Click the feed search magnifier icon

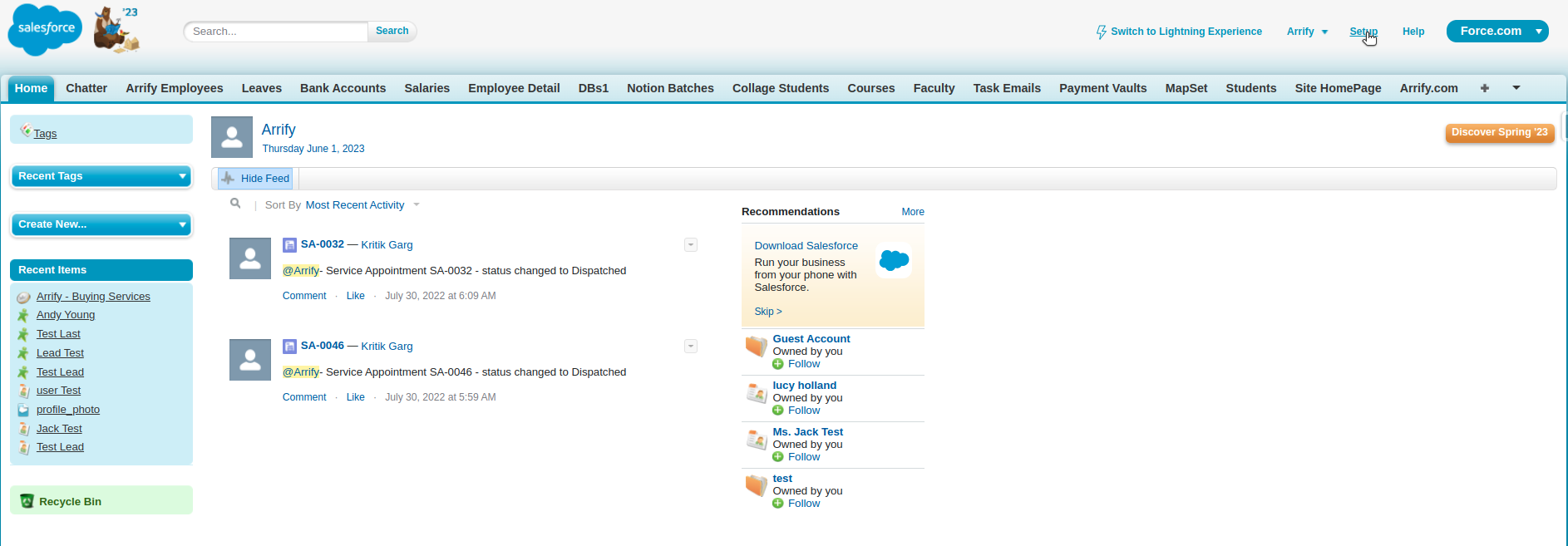235,204
